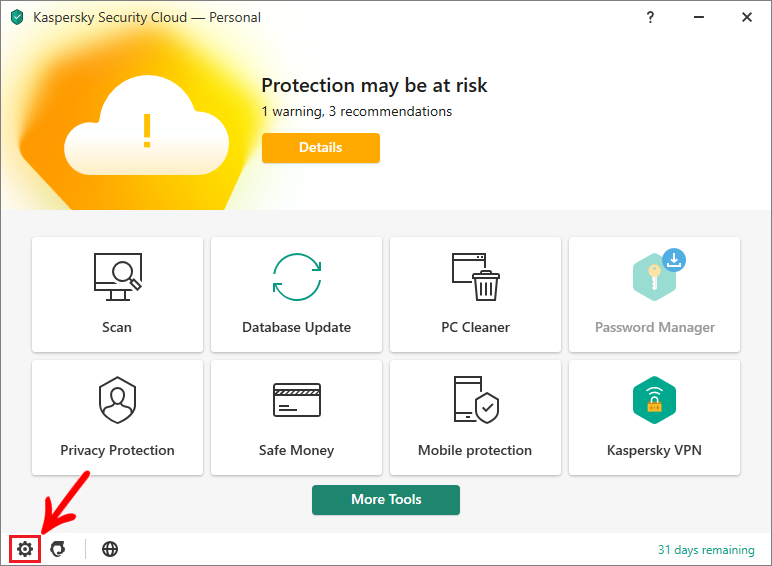Click the Kaspersky shield logo in title bar

(17, 17)
